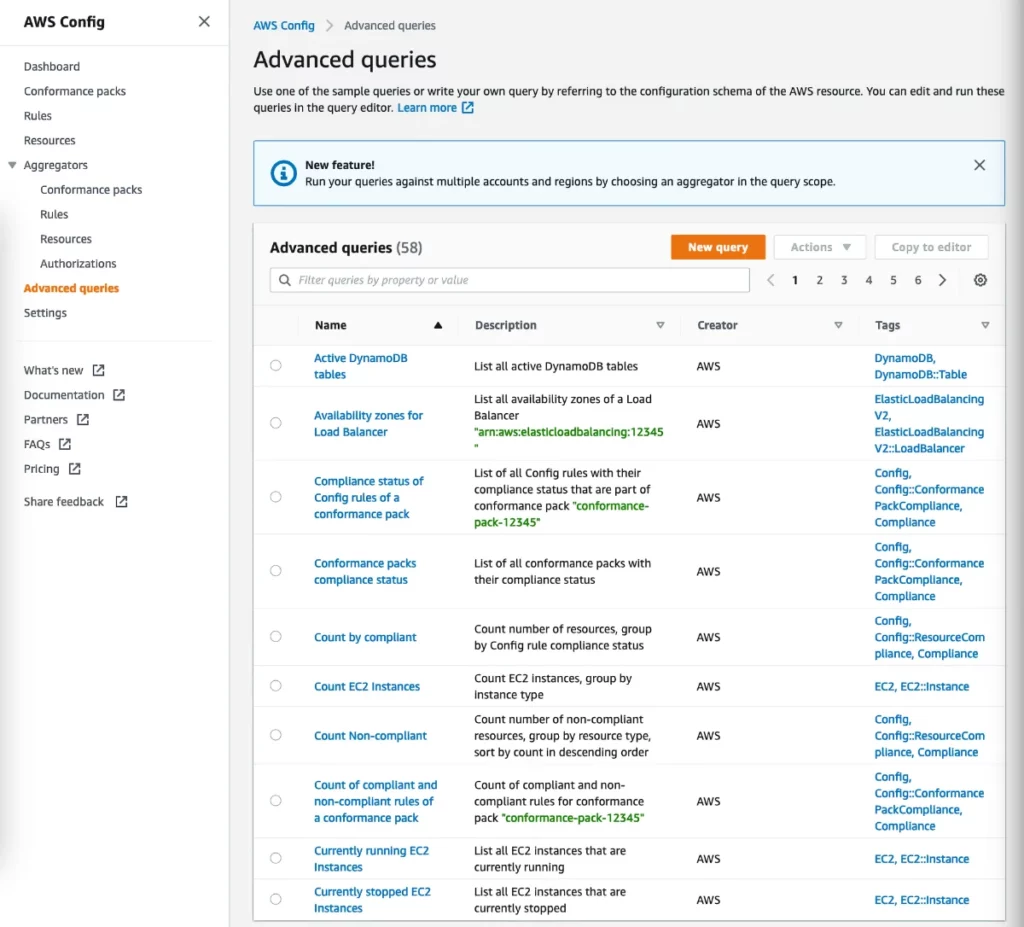Screen dimensions: 1024x927
Task: Click external link icon next to What's new
Action: (x=99, y=370)
